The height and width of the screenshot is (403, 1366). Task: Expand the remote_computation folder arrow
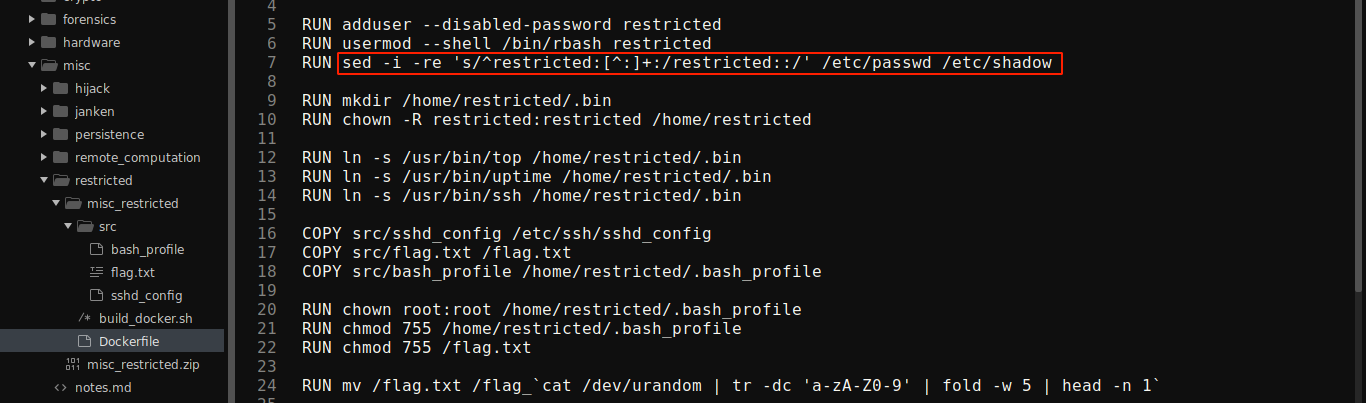tap(44, 157)
